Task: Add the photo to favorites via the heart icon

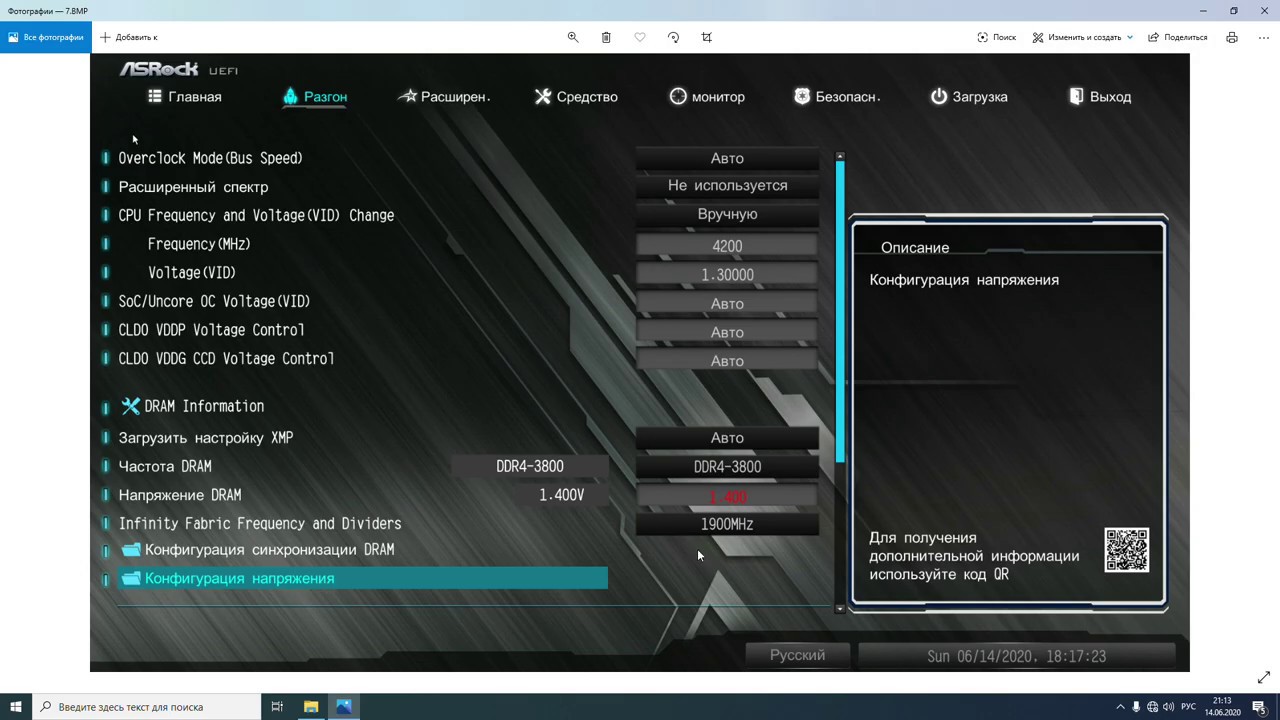Action: point(640,37)
